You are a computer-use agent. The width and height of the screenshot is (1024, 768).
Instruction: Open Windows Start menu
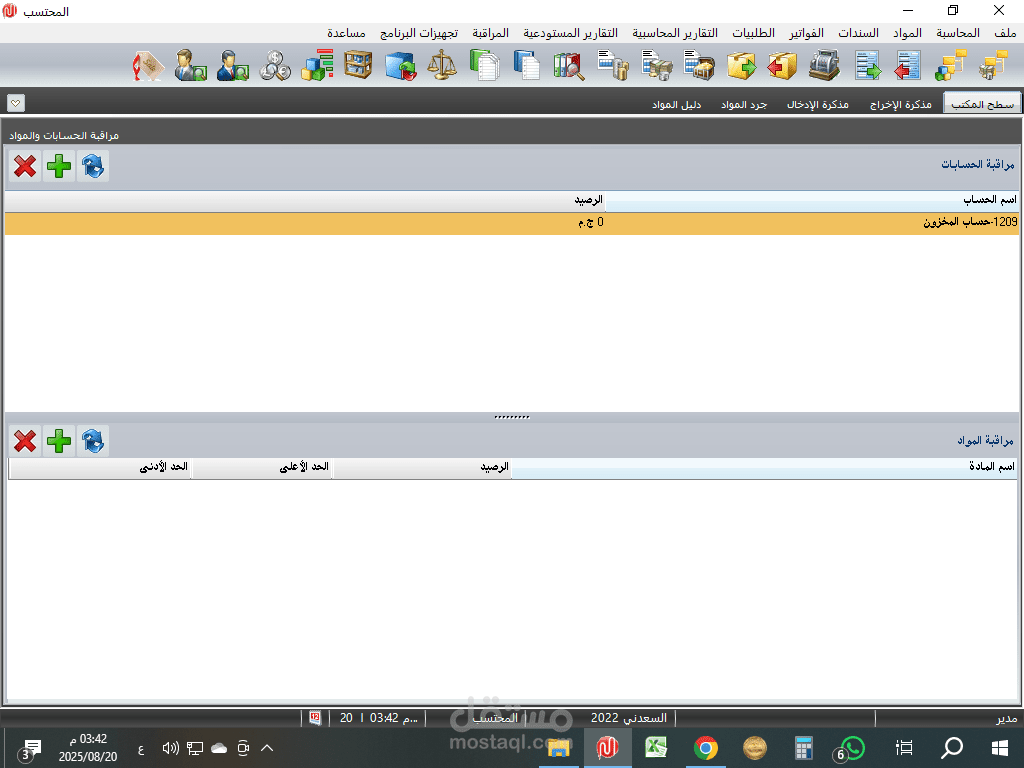999,748
